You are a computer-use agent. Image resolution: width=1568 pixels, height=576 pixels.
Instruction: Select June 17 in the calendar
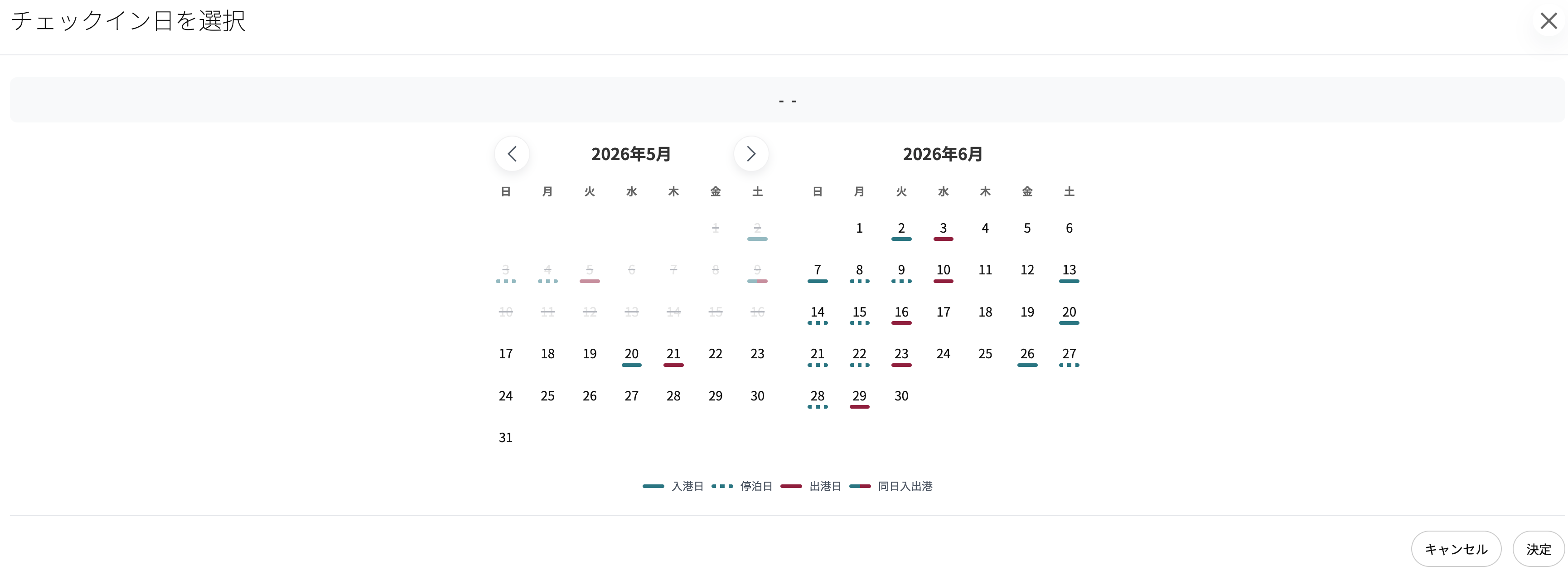click(943, 312)
